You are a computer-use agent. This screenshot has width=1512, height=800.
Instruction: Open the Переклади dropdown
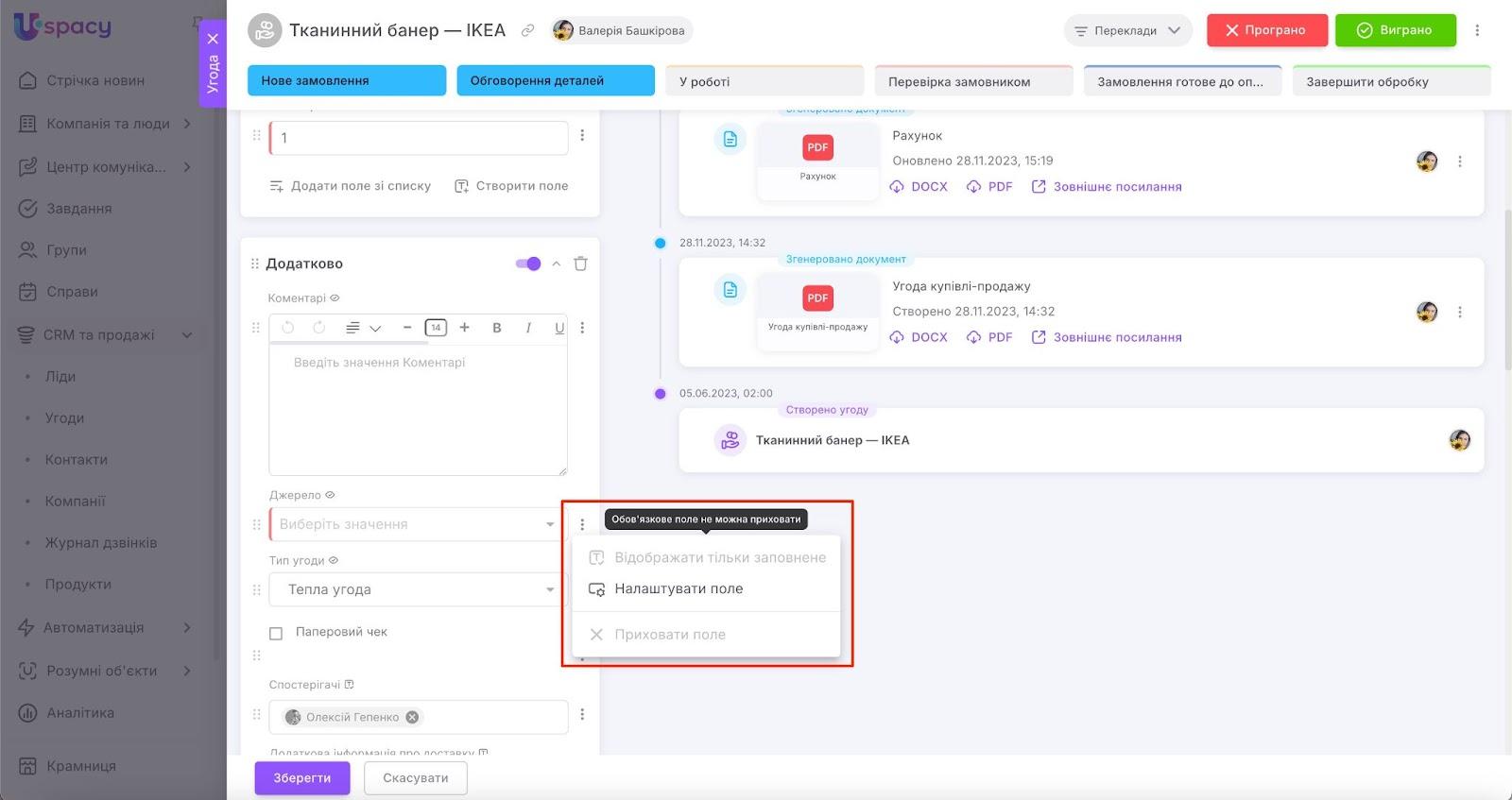[1127, 30]
